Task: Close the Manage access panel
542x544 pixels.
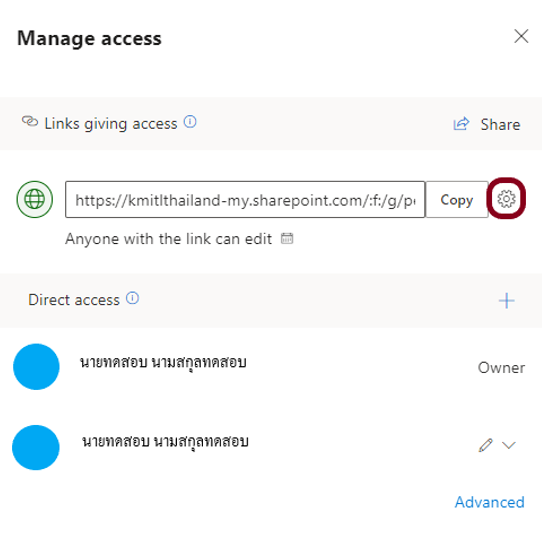Action: tap(521, 36)
